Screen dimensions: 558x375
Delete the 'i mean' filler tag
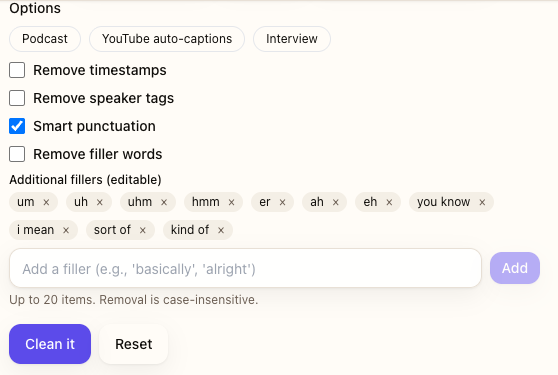coord(66,230)
